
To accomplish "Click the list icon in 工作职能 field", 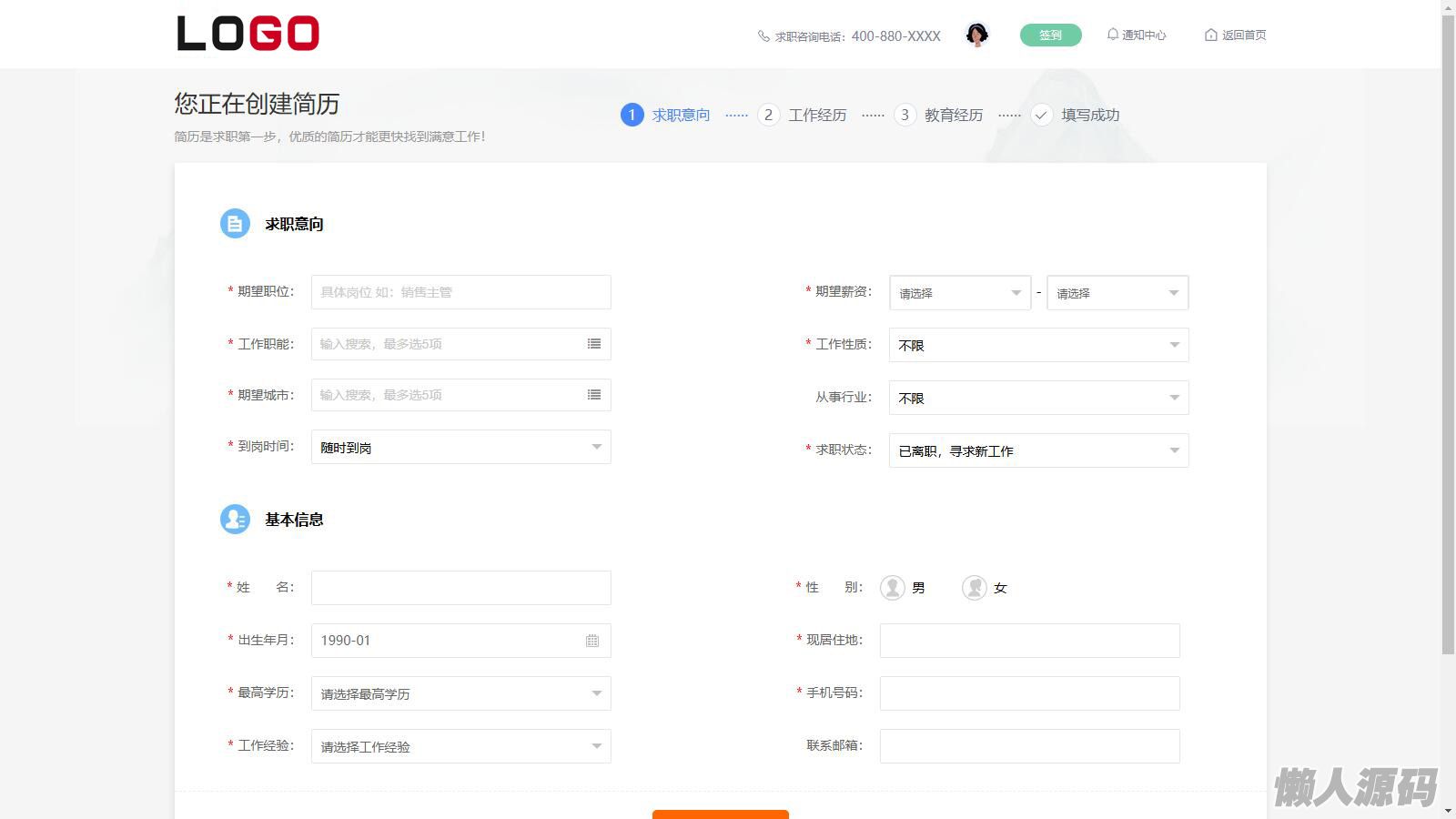I will pos(594,344).
